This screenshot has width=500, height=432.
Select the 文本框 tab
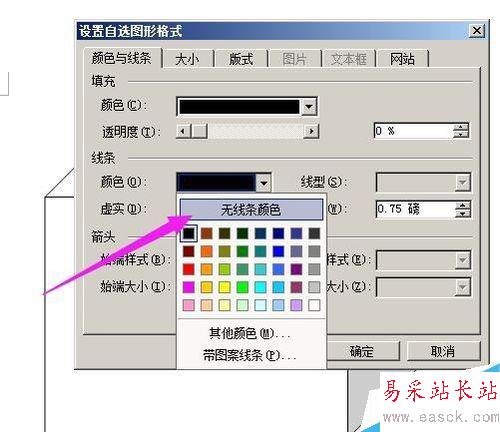point(349,59)
